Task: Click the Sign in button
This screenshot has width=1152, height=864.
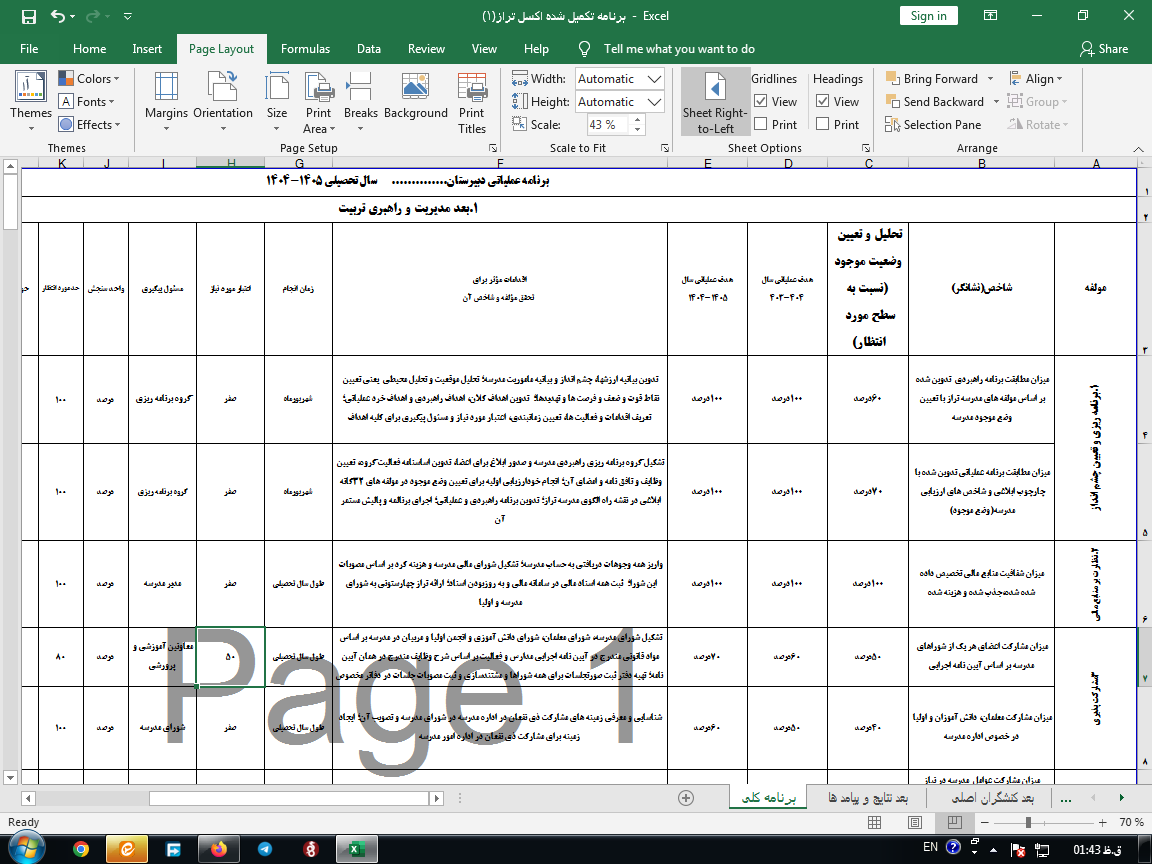Action: click(x=928, y=16)
